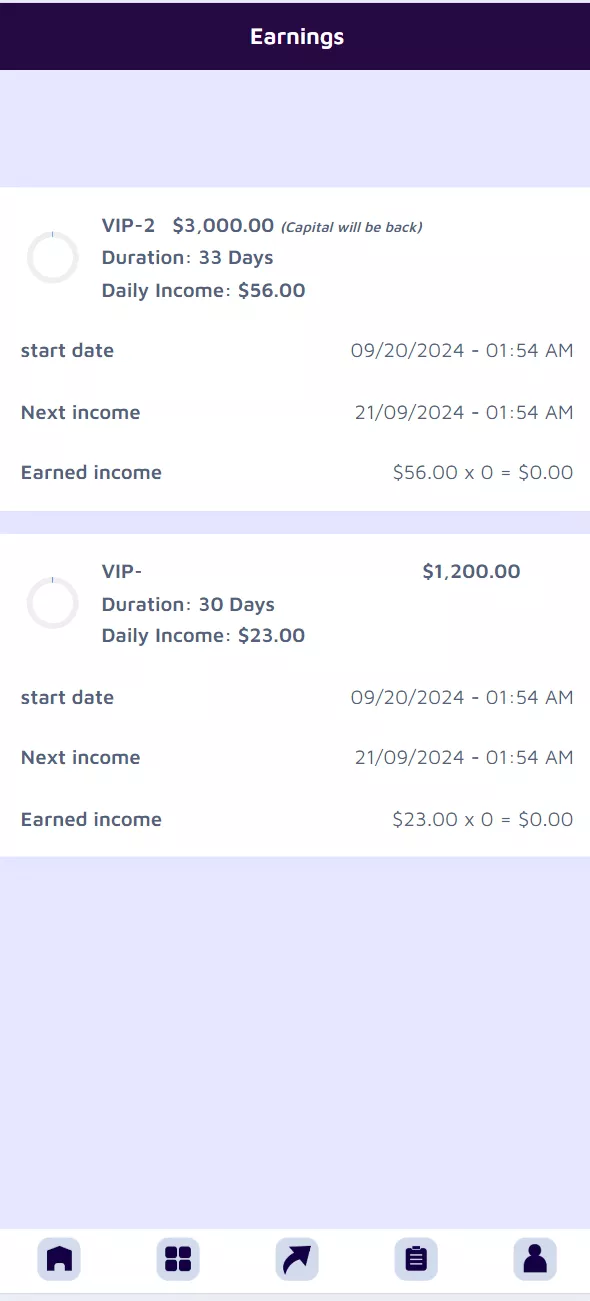Open the profile person icon in bottom bar
This screenshot has height=1301, width=590.
pos(535,1258)
